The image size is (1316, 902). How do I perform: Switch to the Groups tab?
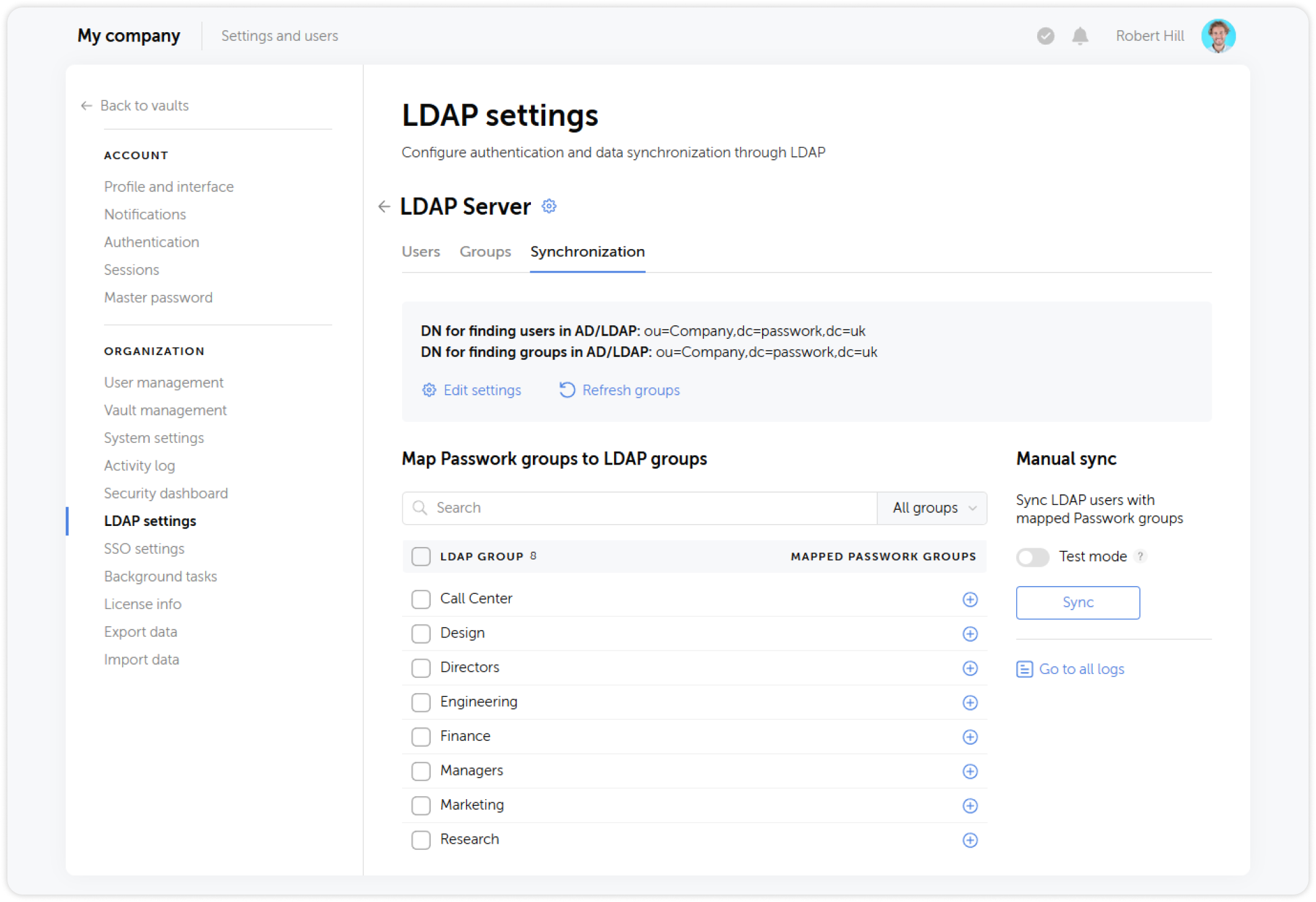[485, 252]
